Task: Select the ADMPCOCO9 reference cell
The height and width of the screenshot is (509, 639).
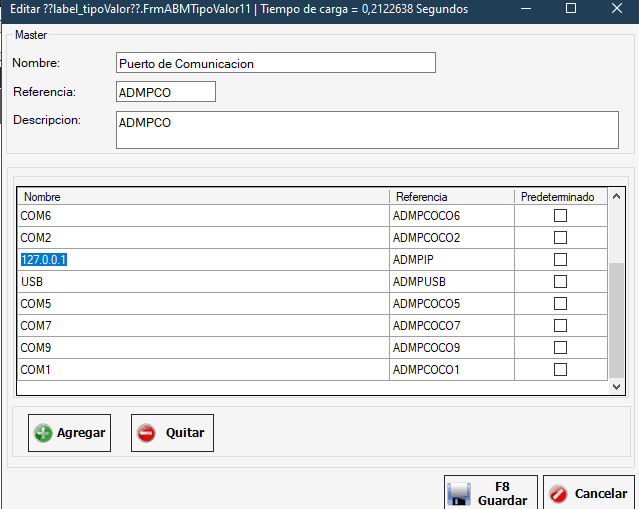Action: click(x=452, y=348)
